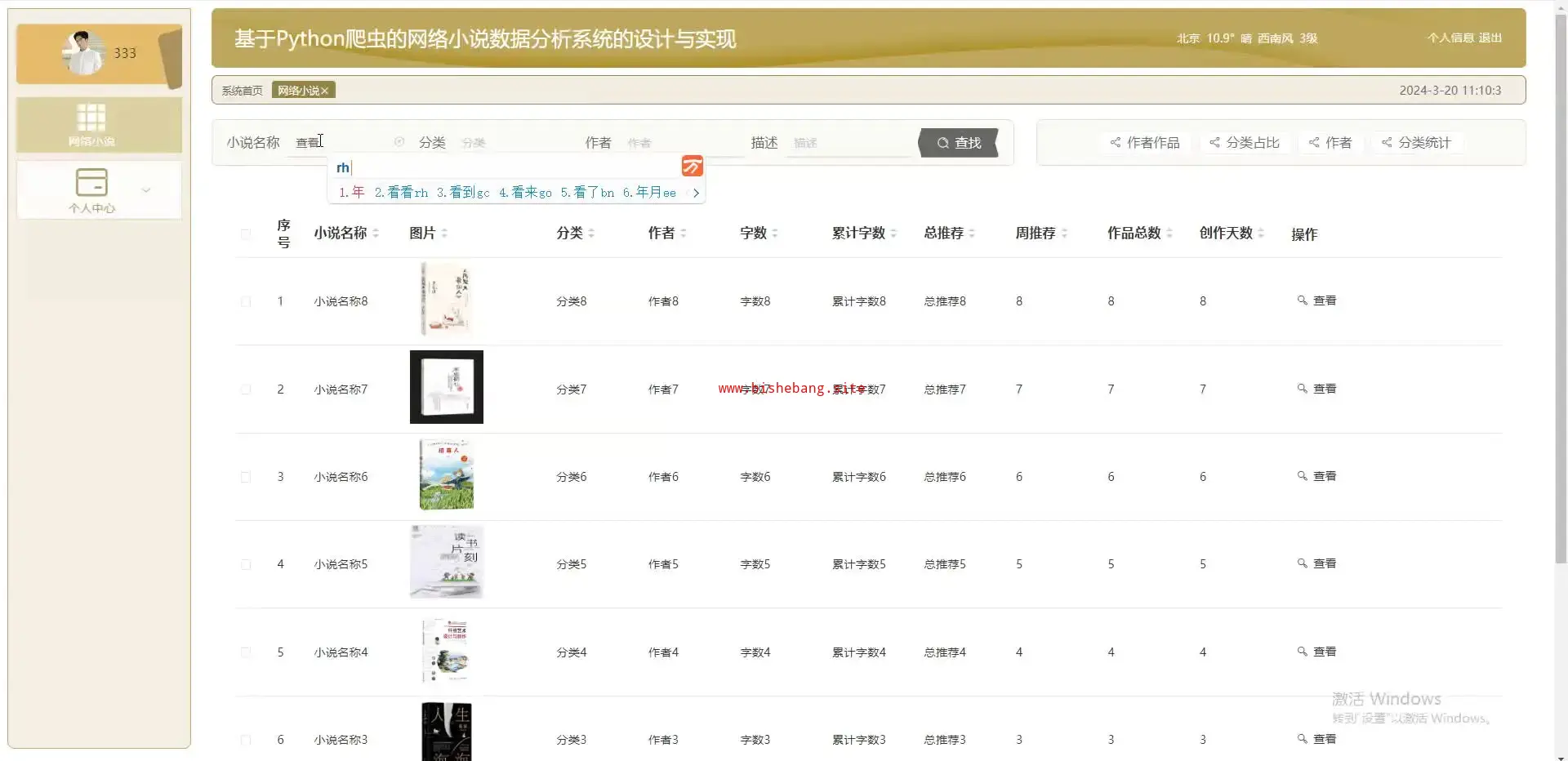Switch to the 系统首页 tab
Image resolution: width=1568 pixels, height=761 pixels.
[x=242, y=91]
